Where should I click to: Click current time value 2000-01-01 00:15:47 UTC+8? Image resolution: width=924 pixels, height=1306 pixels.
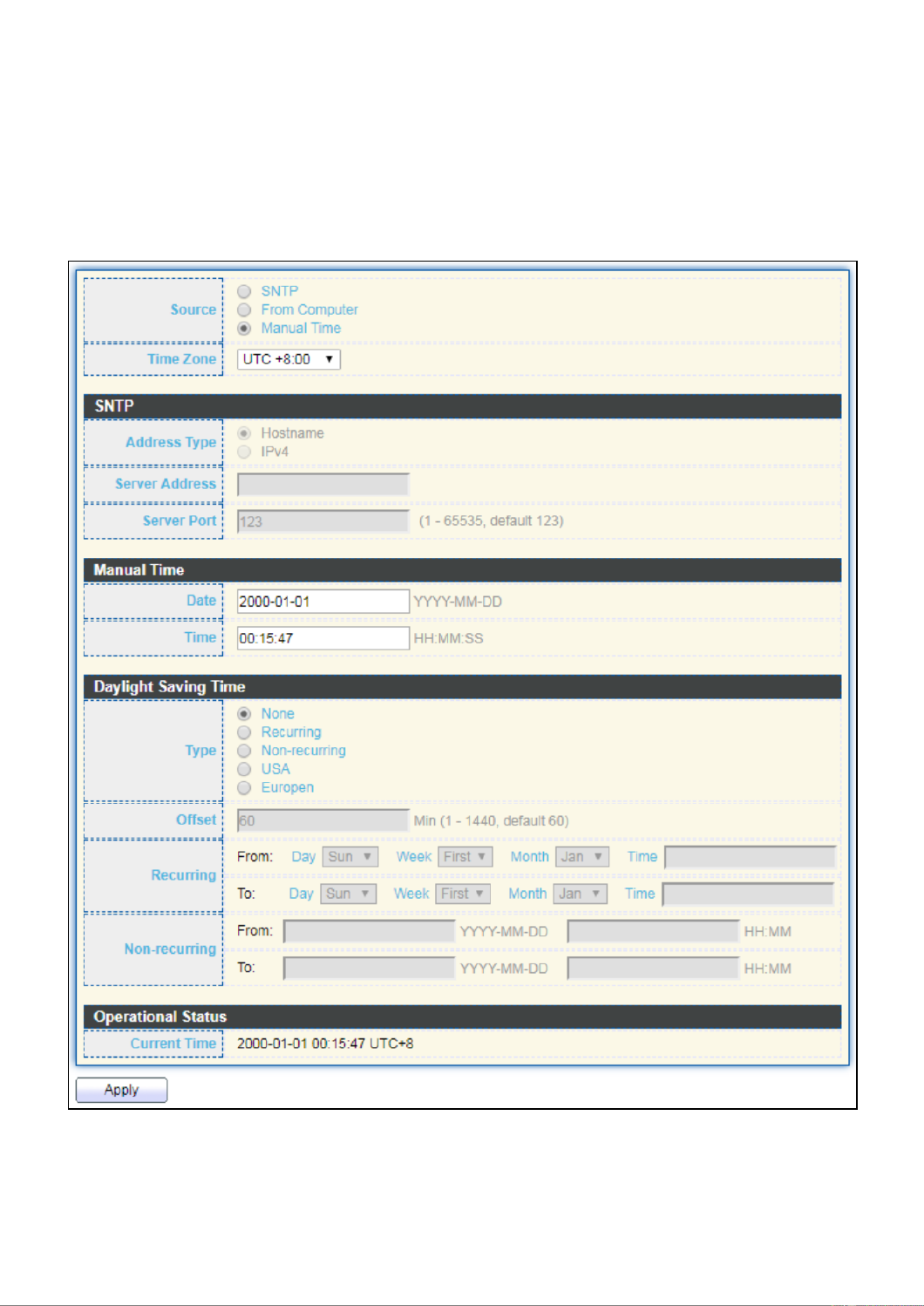click(x=325, y=1044)
